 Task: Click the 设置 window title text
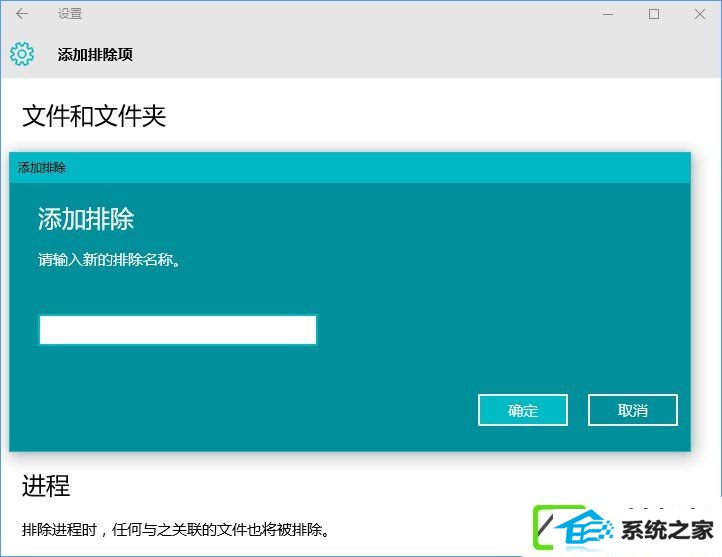click(x=70, y=14)
